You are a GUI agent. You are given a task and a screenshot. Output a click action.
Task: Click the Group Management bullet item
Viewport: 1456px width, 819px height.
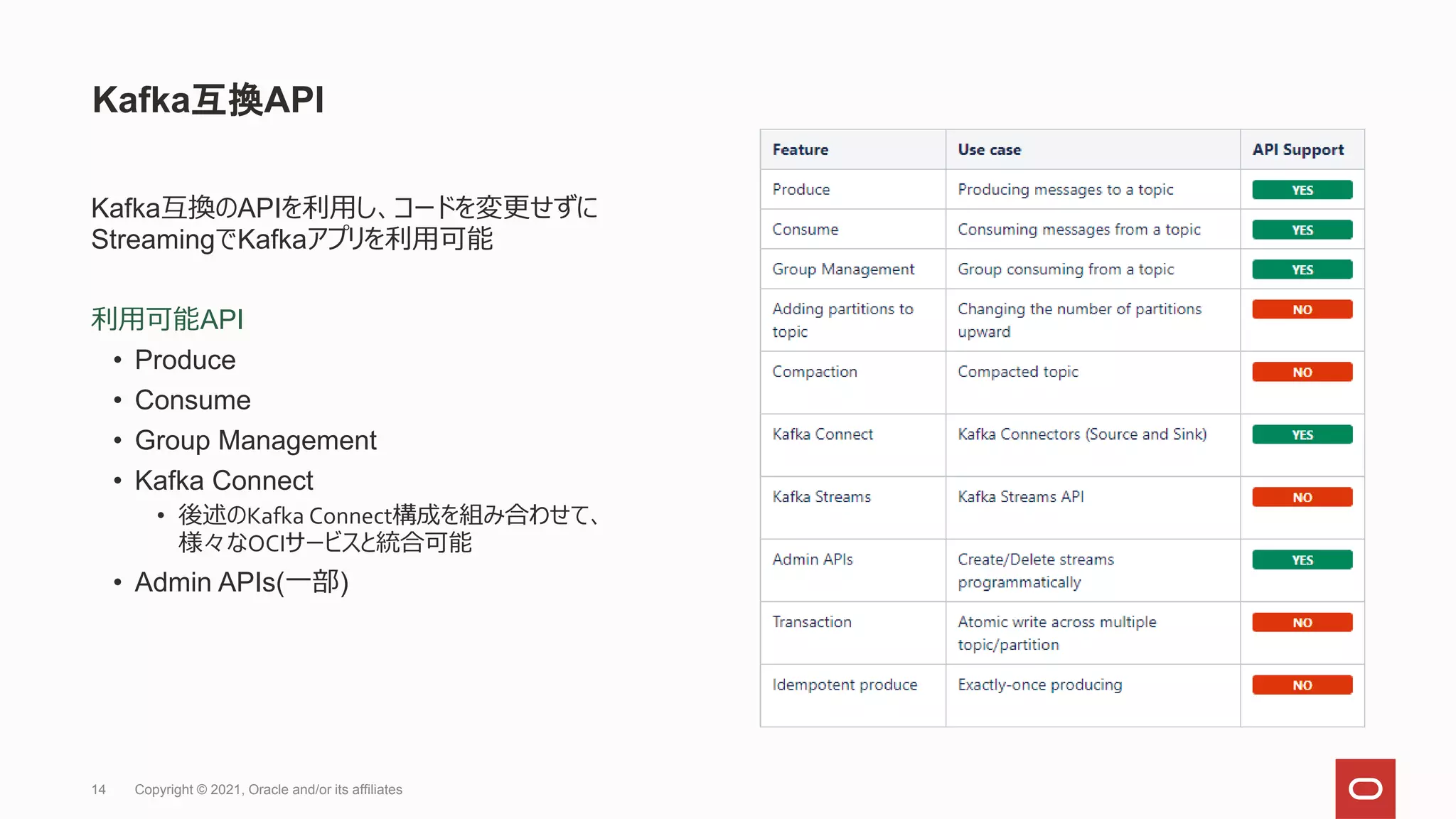(x=255, y=441)
